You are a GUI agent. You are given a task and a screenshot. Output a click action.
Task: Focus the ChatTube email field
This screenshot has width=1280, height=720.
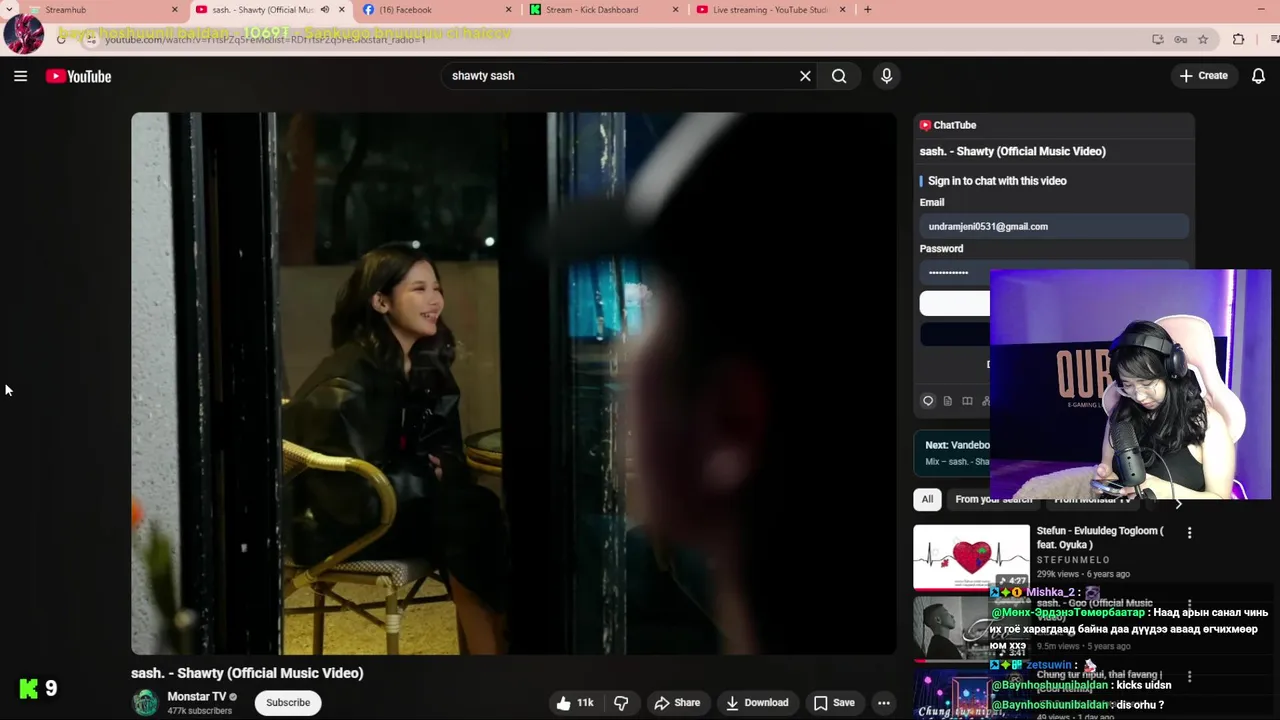(x=1054, y=227)
